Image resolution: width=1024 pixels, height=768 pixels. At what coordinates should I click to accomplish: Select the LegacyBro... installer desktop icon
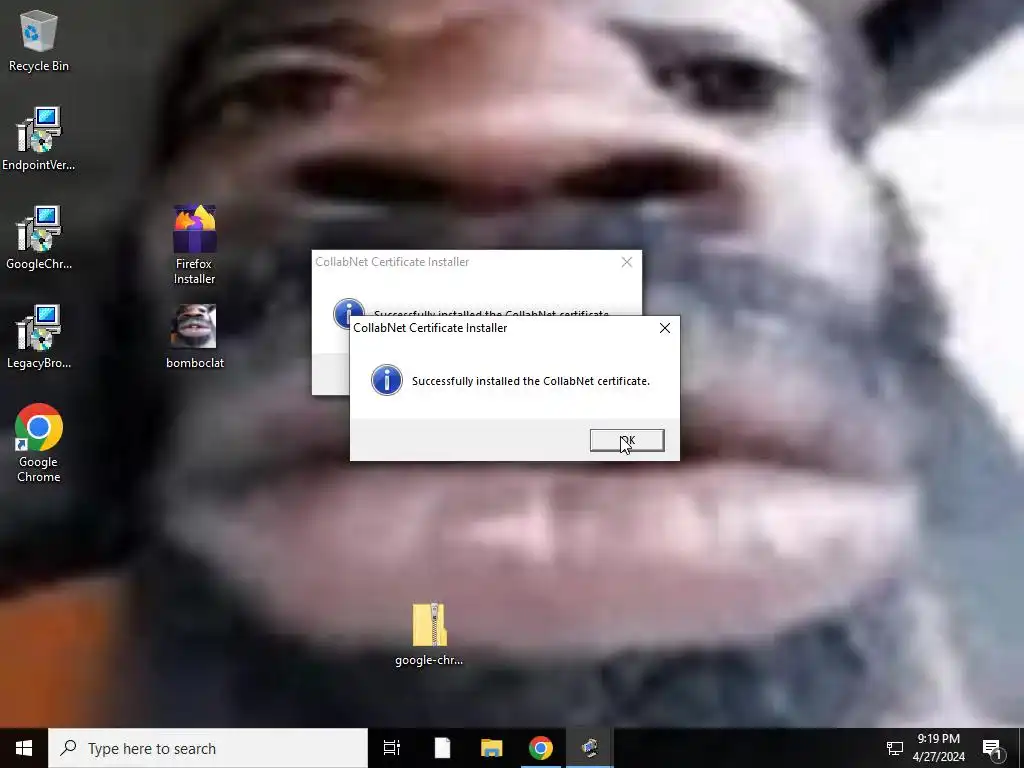click(39, 337)
